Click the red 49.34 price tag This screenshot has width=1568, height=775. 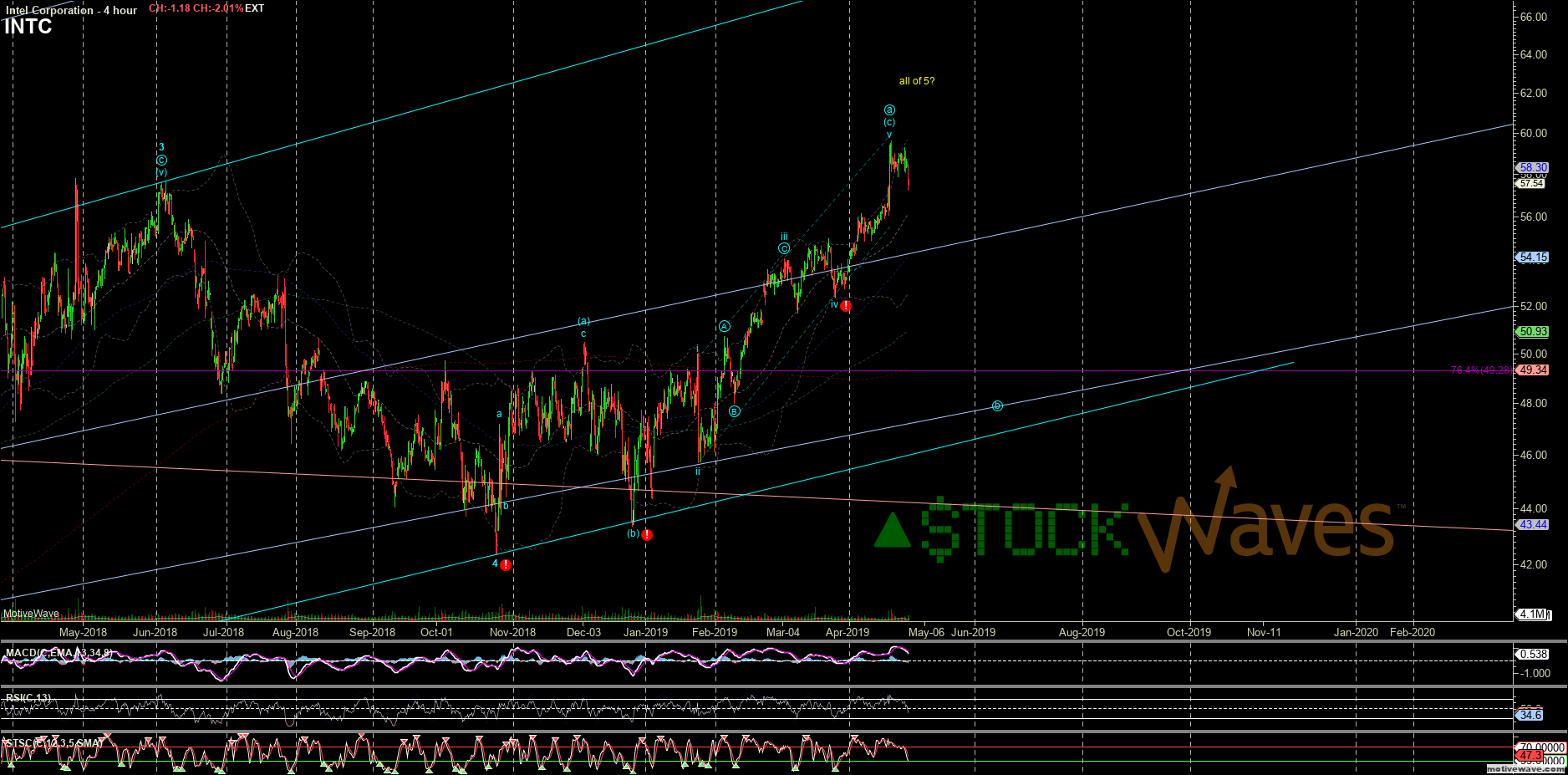click(1534, 370)
